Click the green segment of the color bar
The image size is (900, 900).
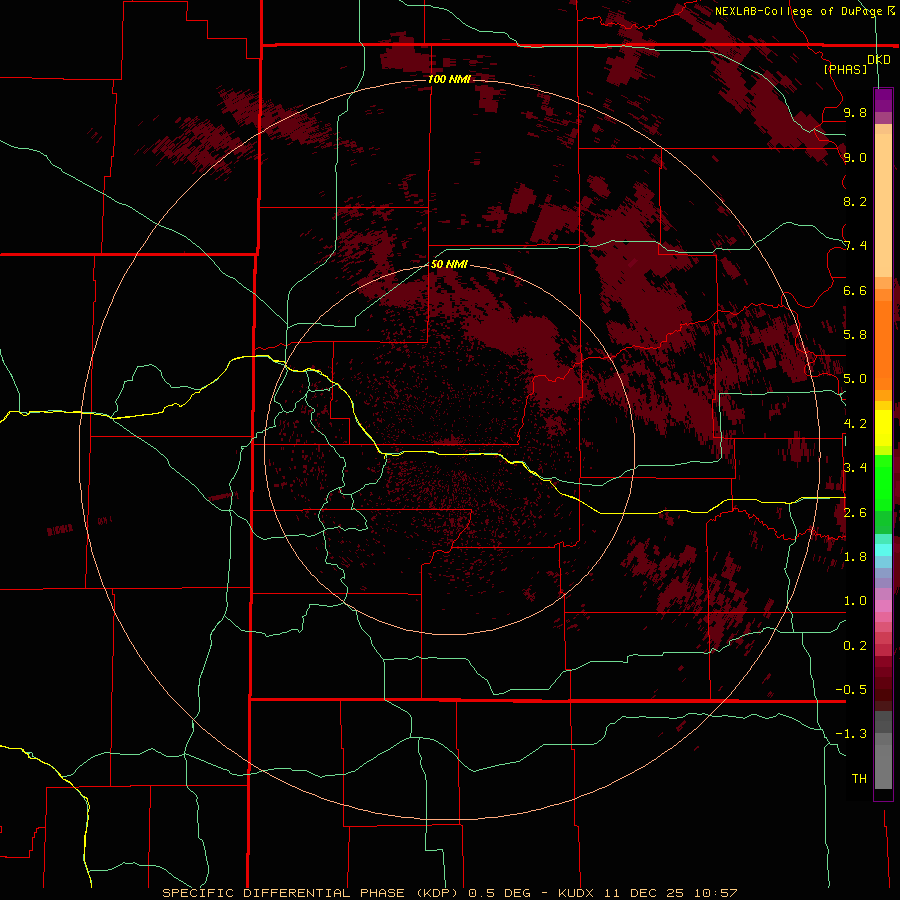click(x=883, y=482)
